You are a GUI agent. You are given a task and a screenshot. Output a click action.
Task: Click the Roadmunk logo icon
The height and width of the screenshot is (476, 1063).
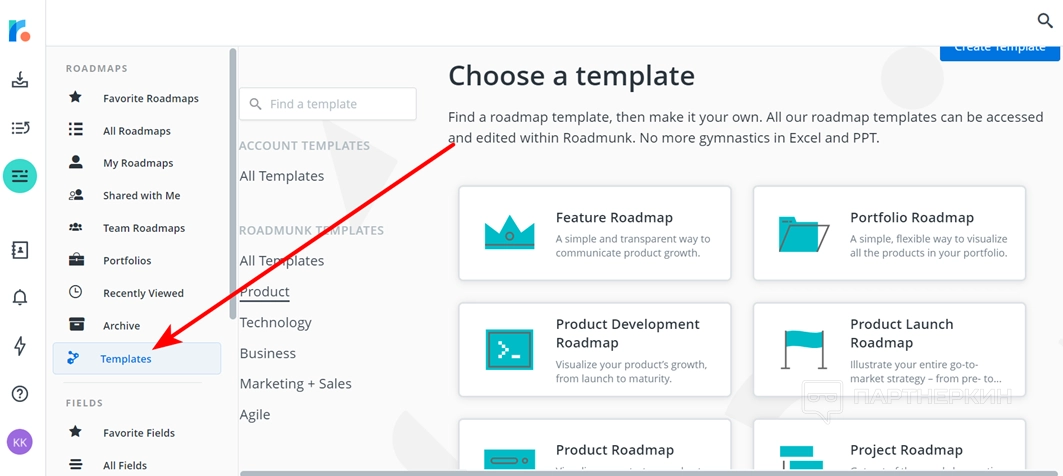(19, 31)
